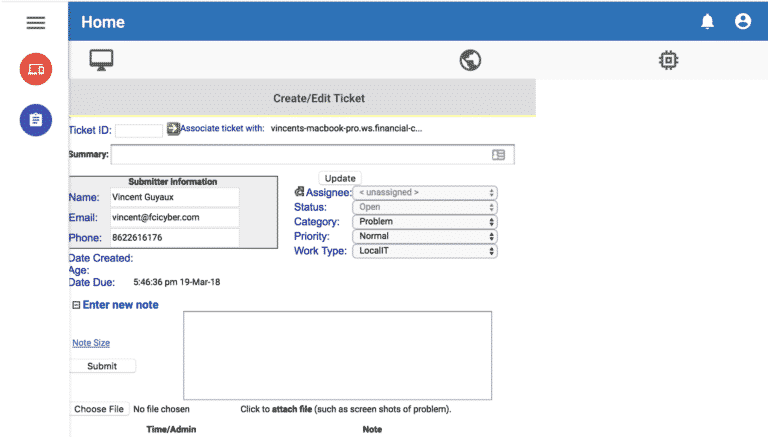Click the Associate ticket with link
The width and height of the screenshot is (768, 437).
point(222,128)
